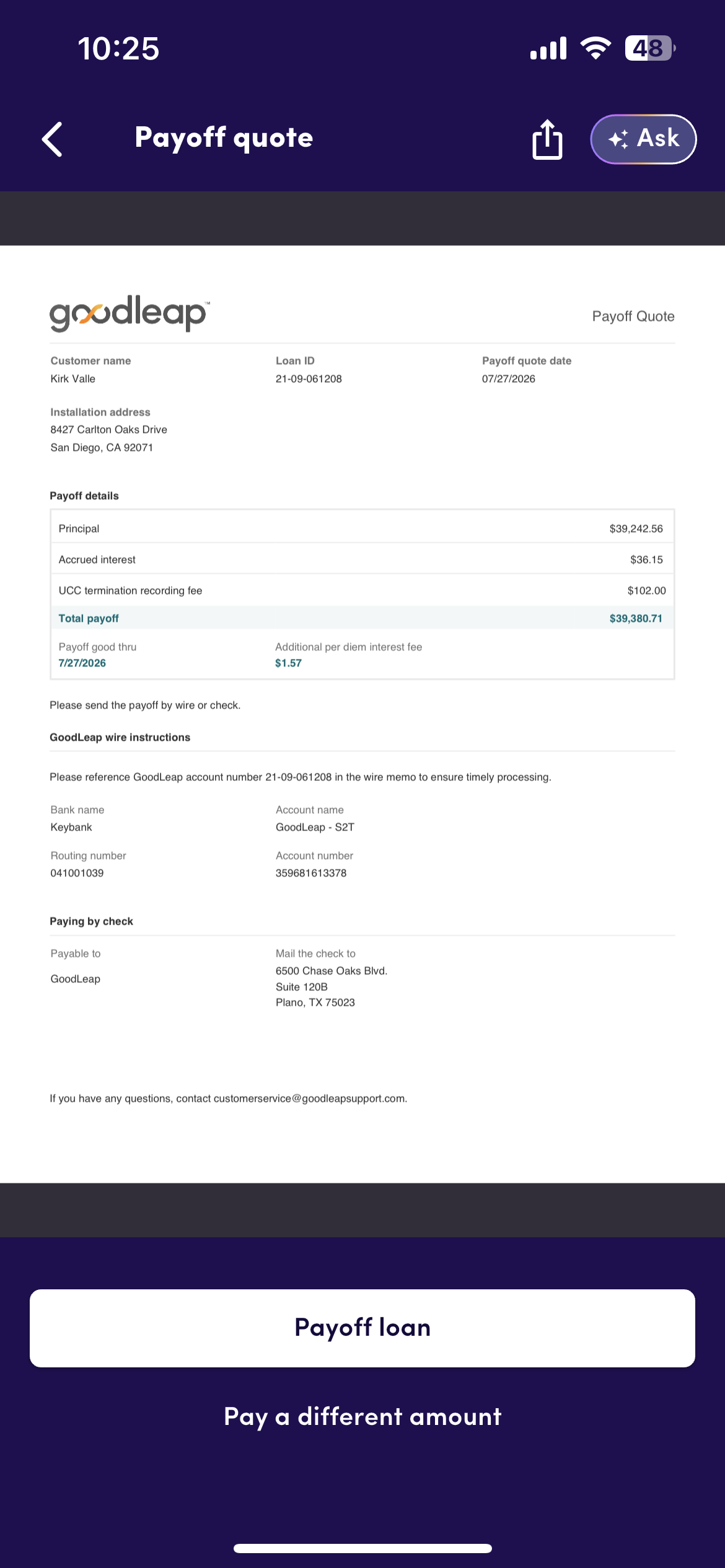Choose Pay a different amount
This screenshot has height=1568, width=725.
click(362, 1416)
